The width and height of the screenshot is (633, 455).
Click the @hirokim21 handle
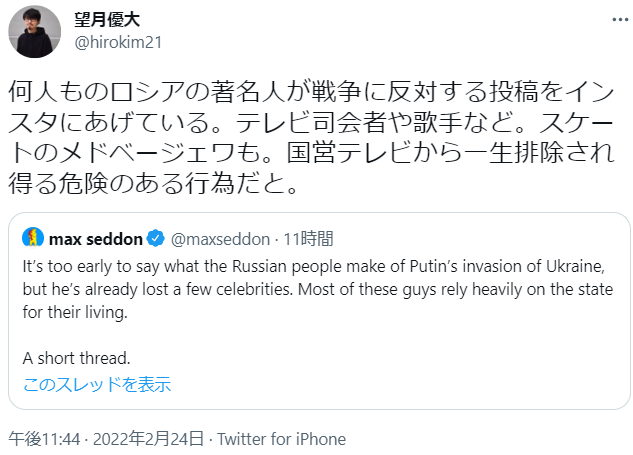point(119,42)
